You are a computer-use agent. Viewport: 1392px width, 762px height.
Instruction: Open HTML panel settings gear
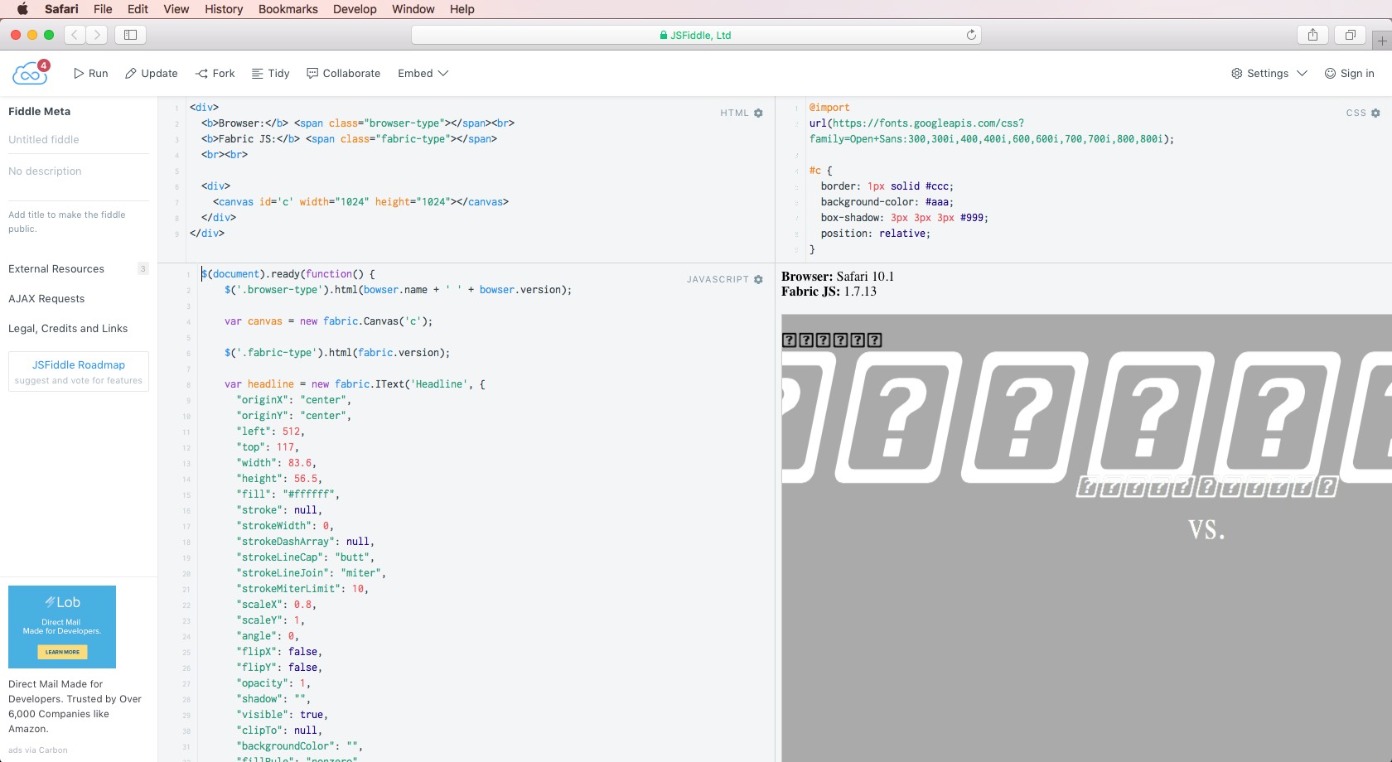758,113
